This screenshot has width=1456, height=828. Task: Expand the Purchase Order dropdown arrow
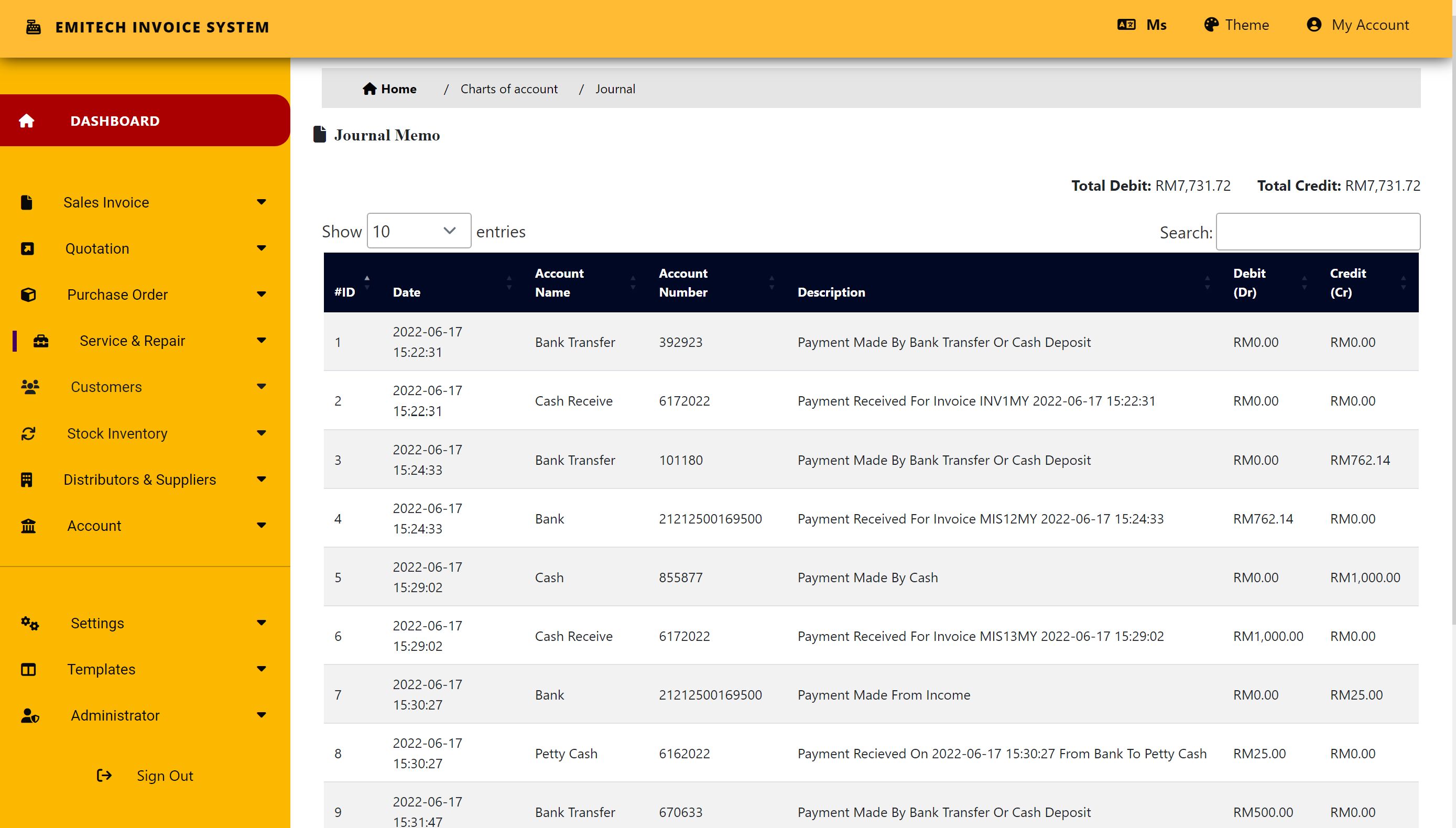(x=262, y=294)
